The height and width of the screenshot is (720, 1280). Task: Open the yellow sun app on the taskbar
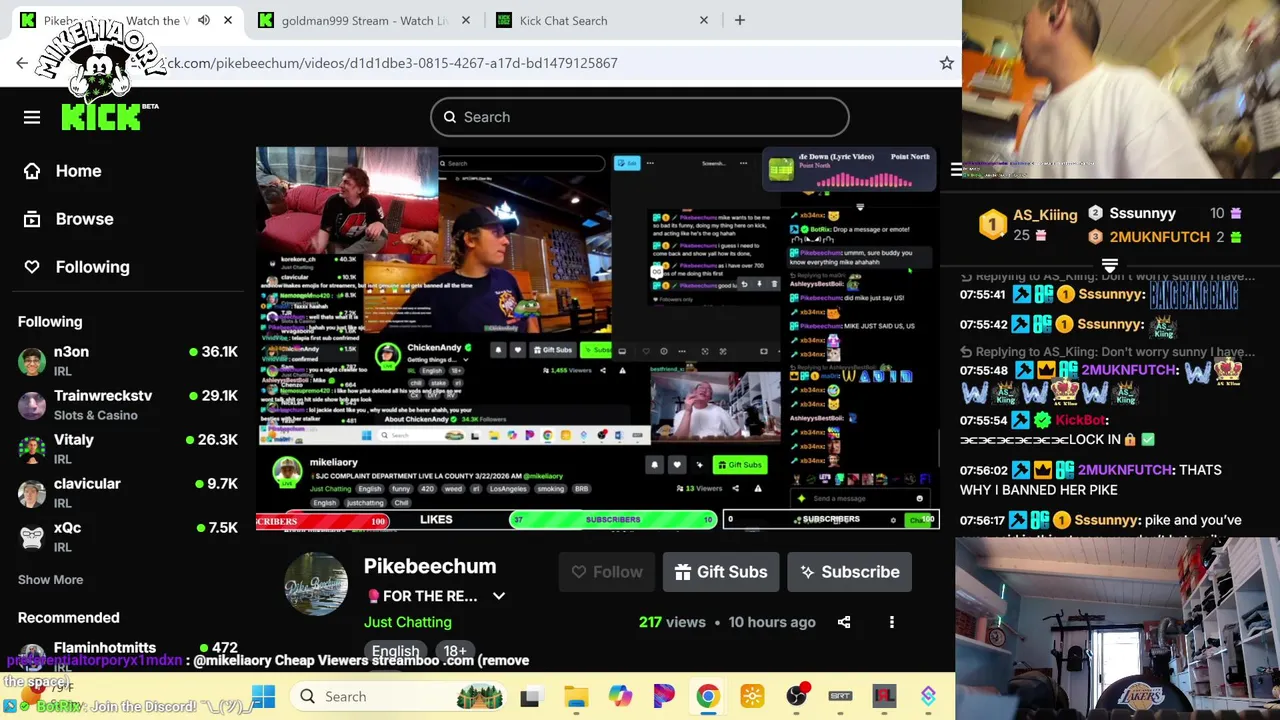pos(752,696)
